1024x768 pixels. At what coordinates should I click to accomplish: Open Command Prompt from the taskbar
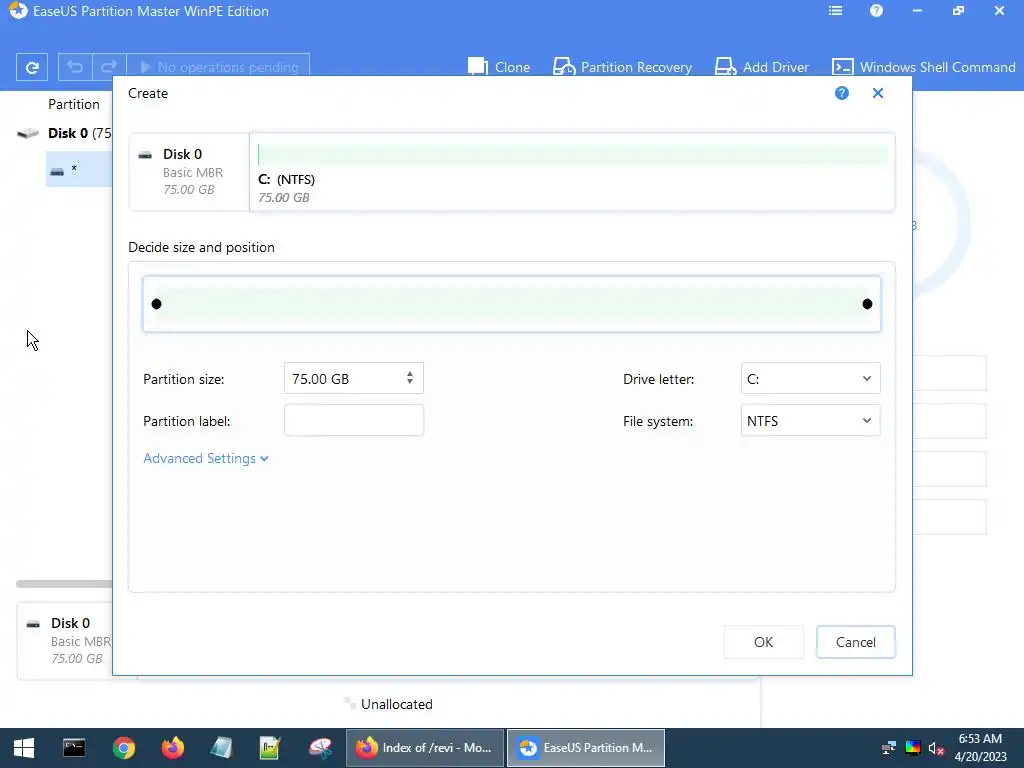coord(74,748)
